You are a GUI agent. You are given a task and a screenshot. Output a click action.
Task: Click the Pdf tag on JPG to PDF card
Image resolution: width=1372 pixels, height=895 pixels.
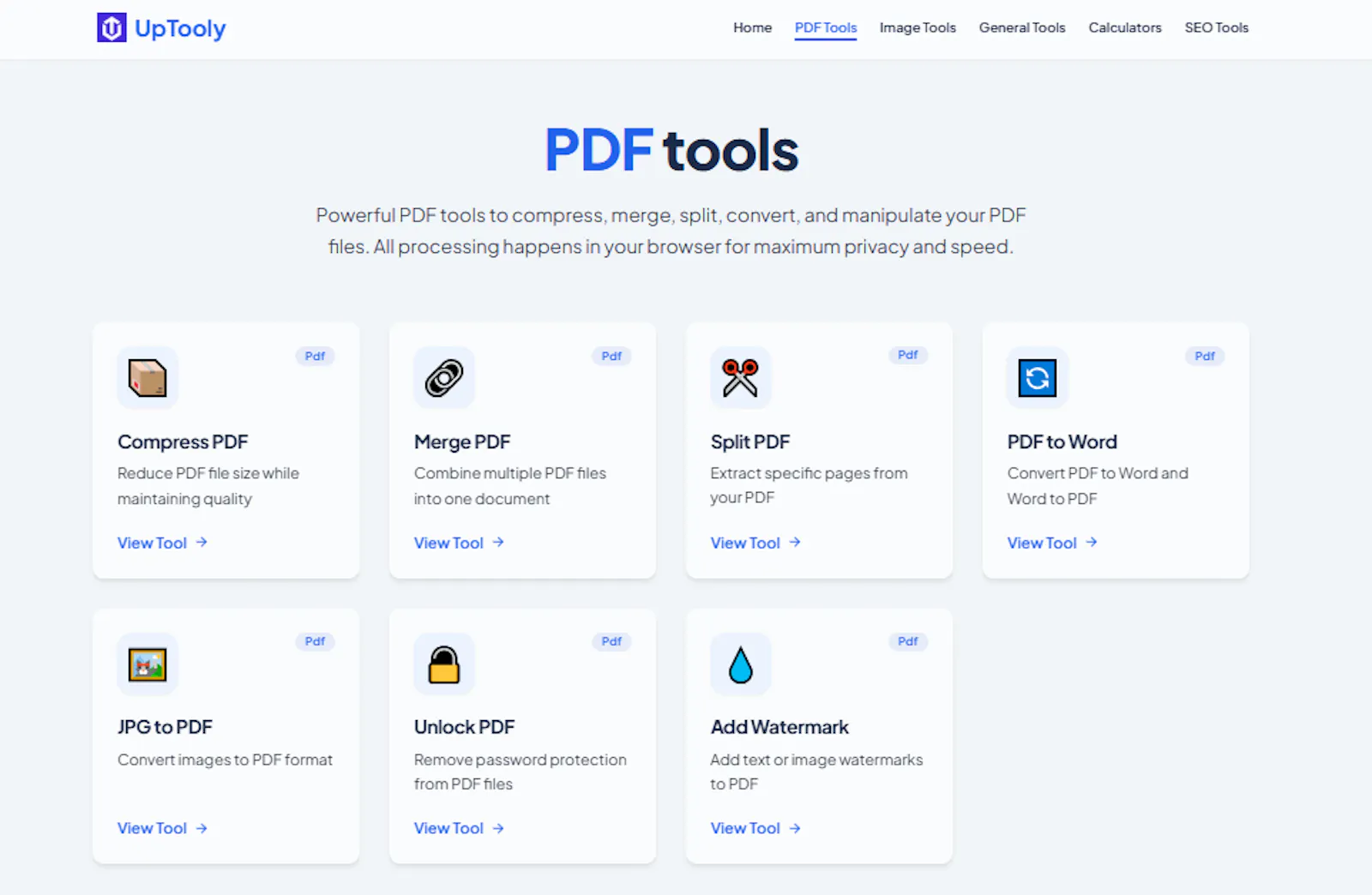point(315,641)
